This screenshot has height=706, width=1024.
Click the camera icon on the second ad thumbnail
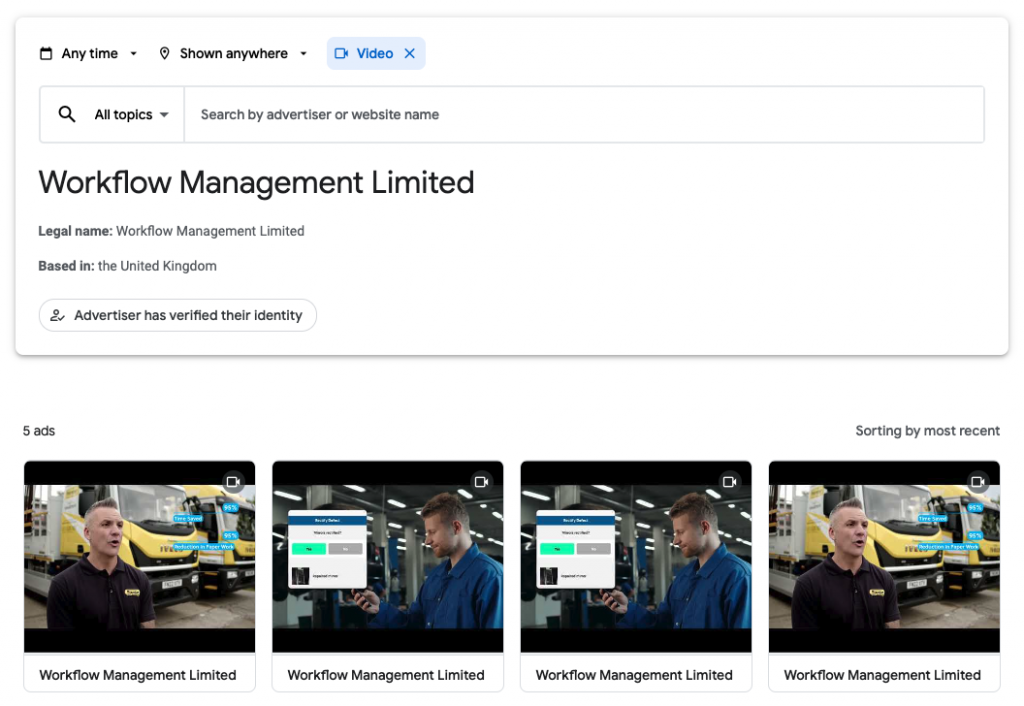482,481
